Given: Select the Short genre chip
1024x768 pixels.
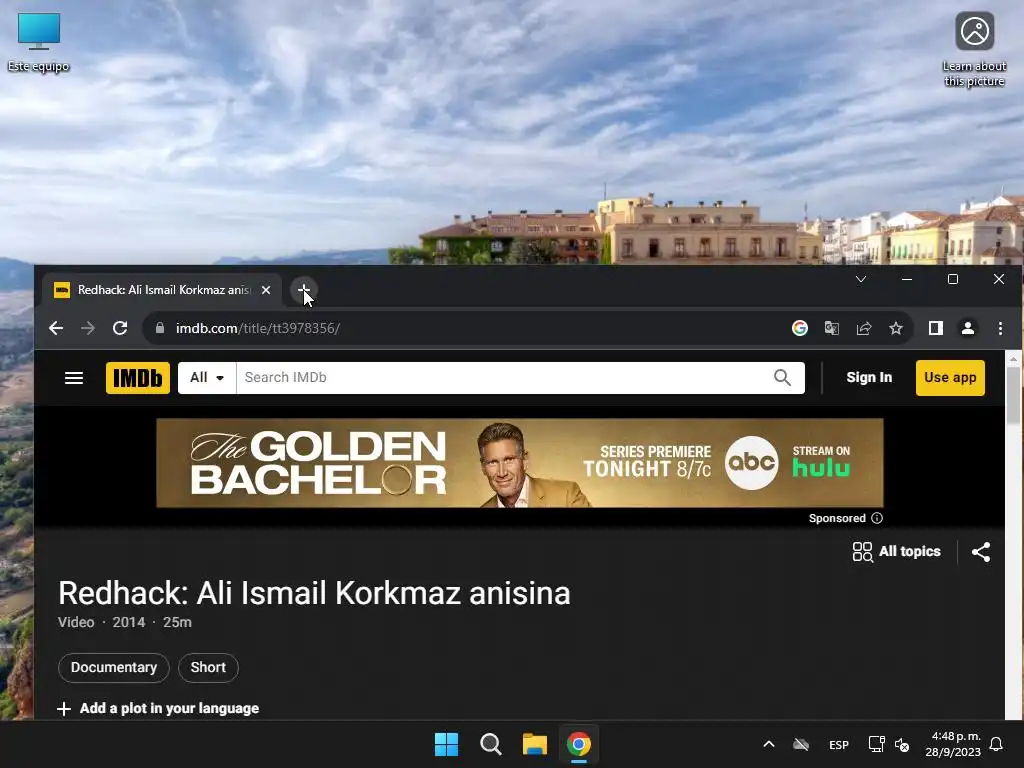Looking at the screenshot, I should (208, 667).
